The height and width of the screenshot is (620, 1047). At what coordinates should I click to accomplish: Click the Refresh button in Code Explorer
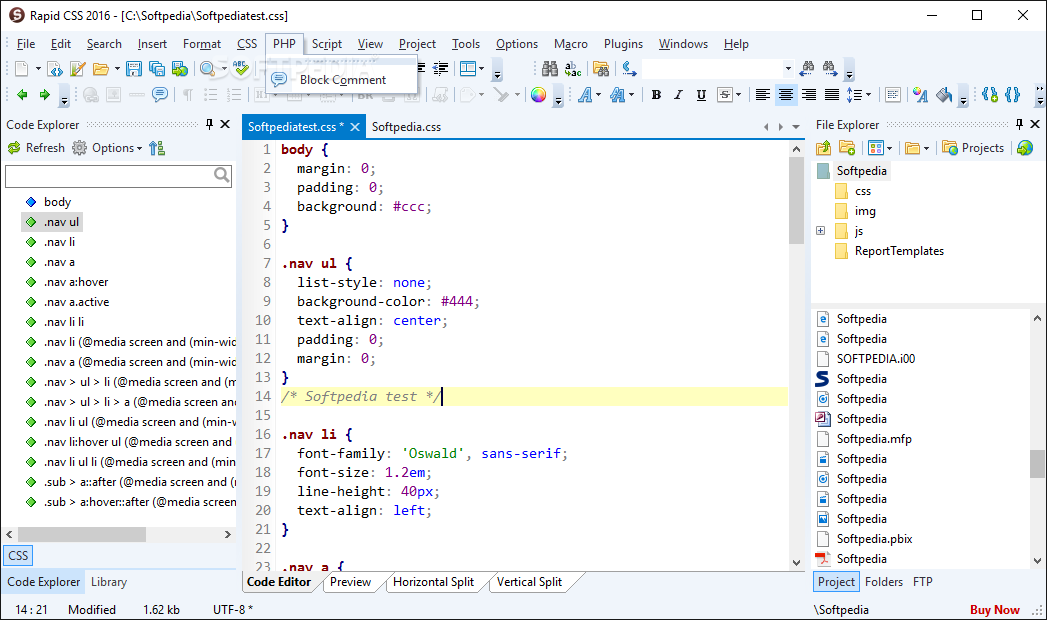point(36,148)
